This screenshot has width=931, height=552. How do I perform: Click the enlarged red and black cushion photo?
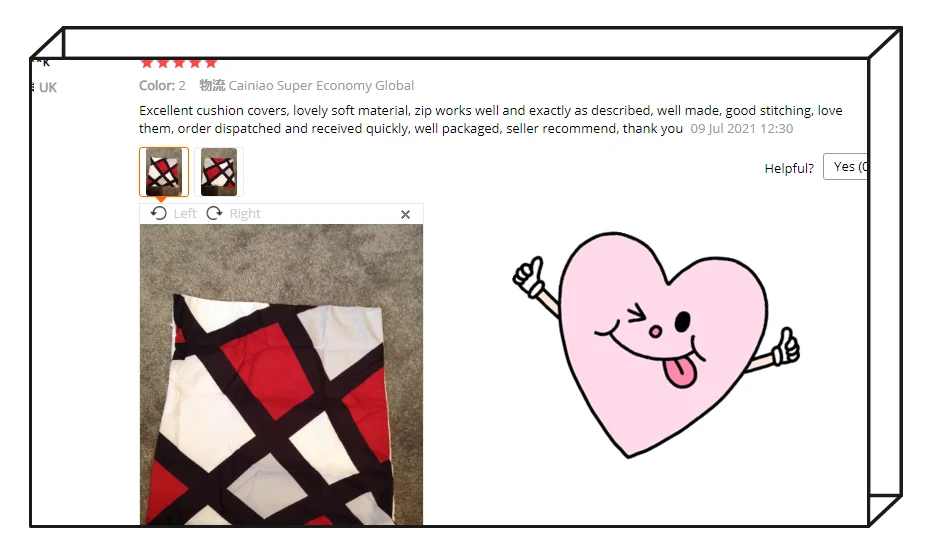[281, 375]
